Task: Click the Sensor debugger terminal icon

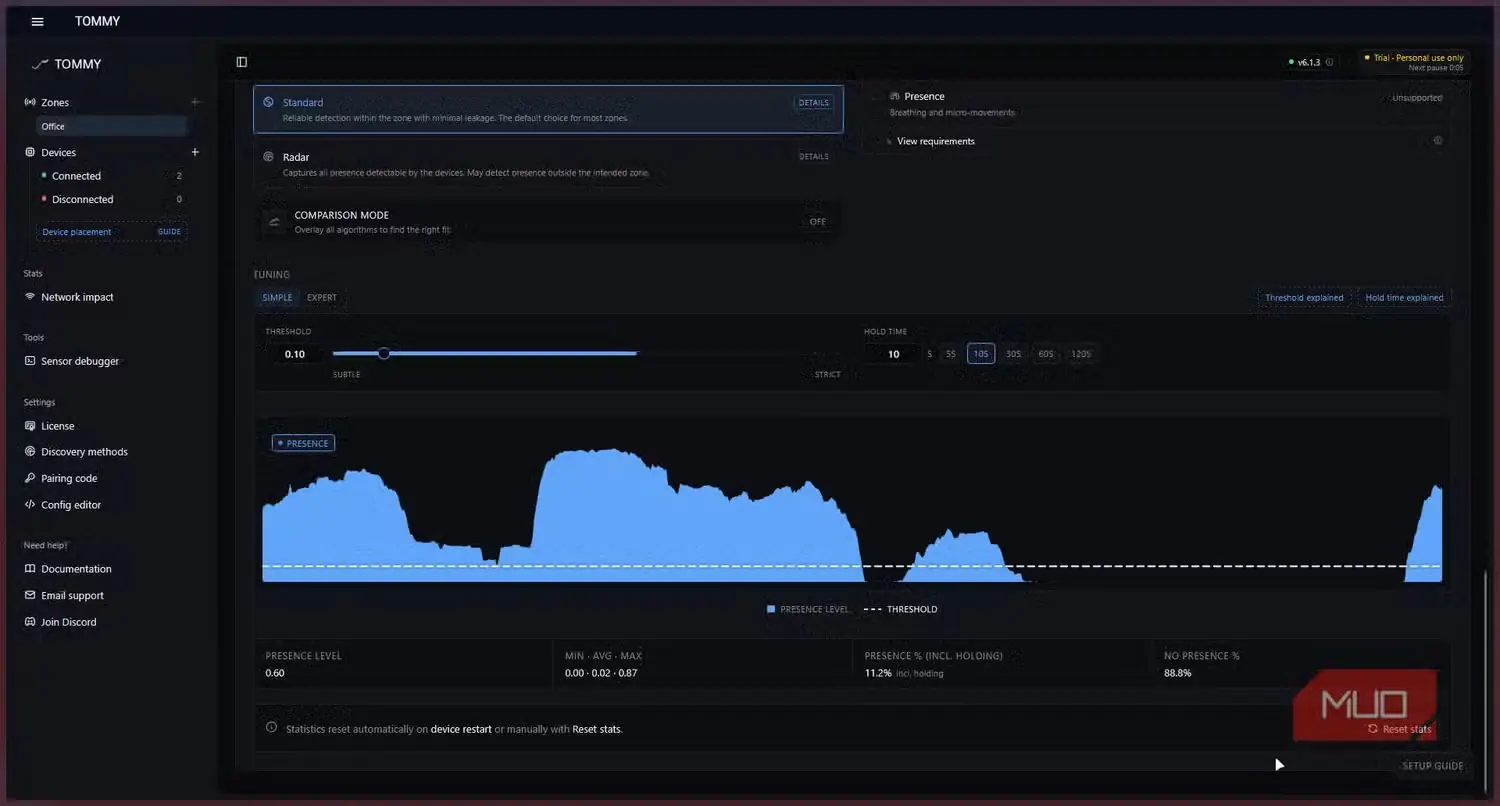Action: (31, 361)
